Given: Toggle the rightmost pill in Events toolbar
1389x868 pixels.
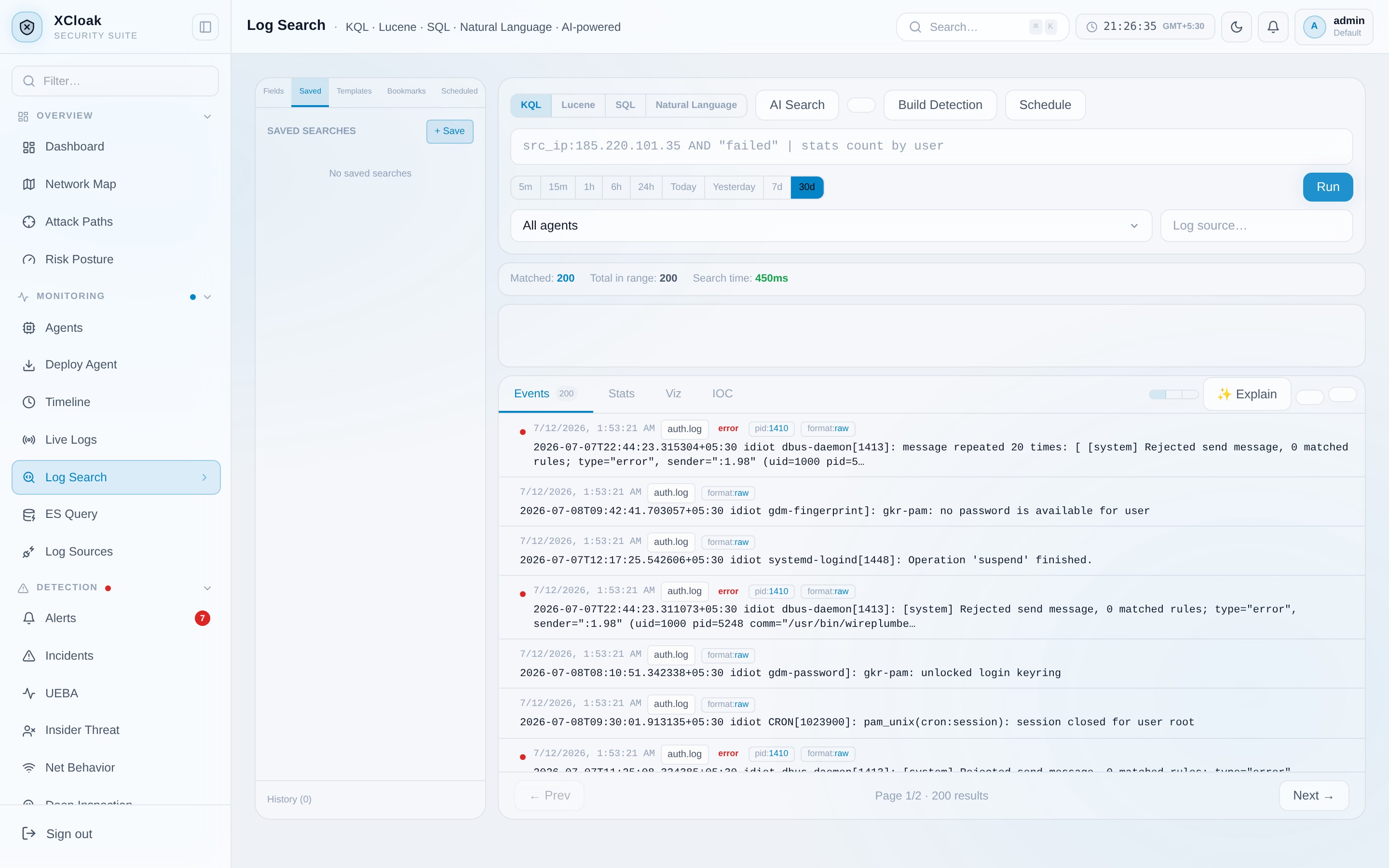Looking at the screenshot, I should click(1343, 394).
